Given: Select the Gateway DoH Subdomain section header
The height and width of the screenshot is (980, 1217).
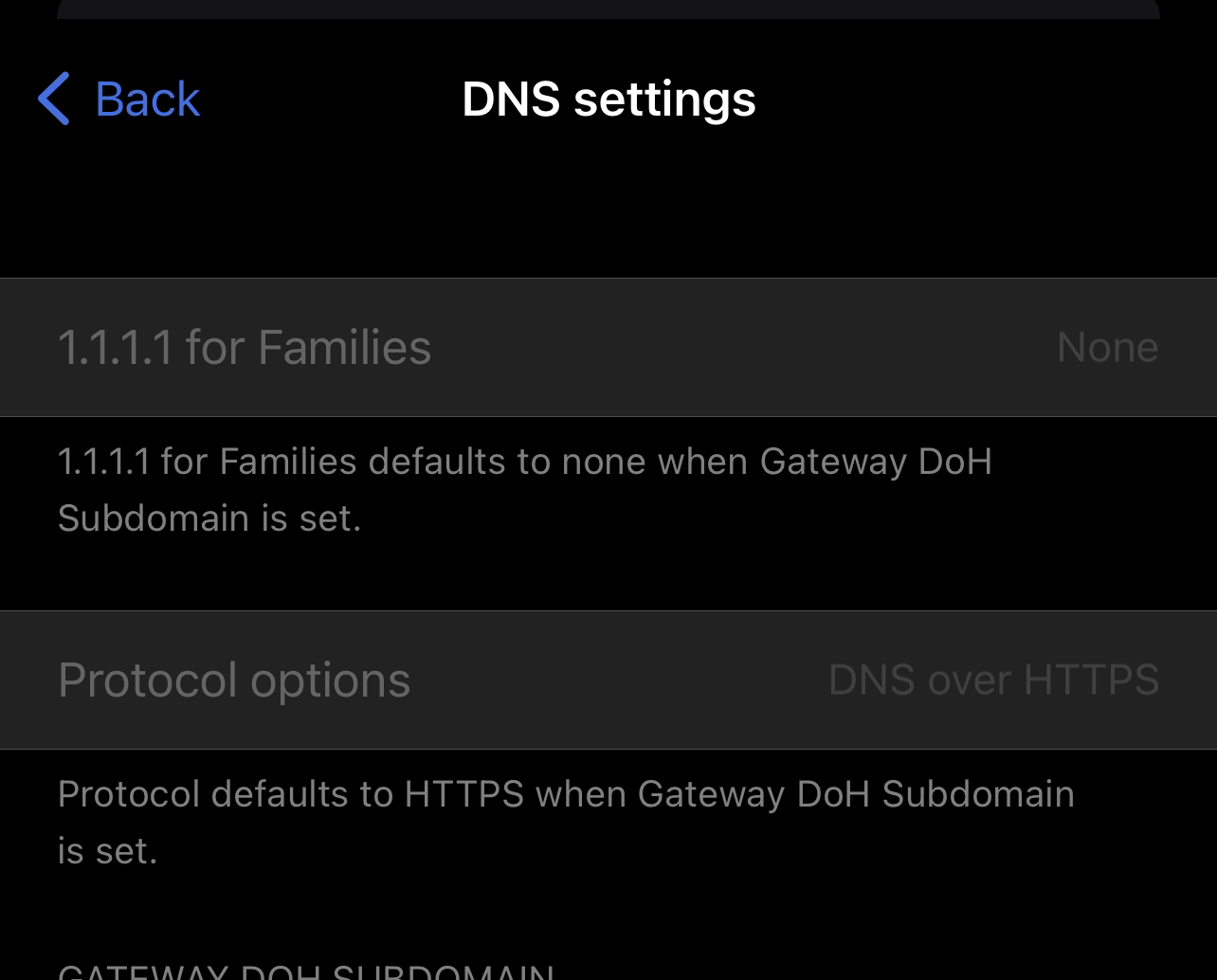Looking at the screenshot, I should point(306,971).
